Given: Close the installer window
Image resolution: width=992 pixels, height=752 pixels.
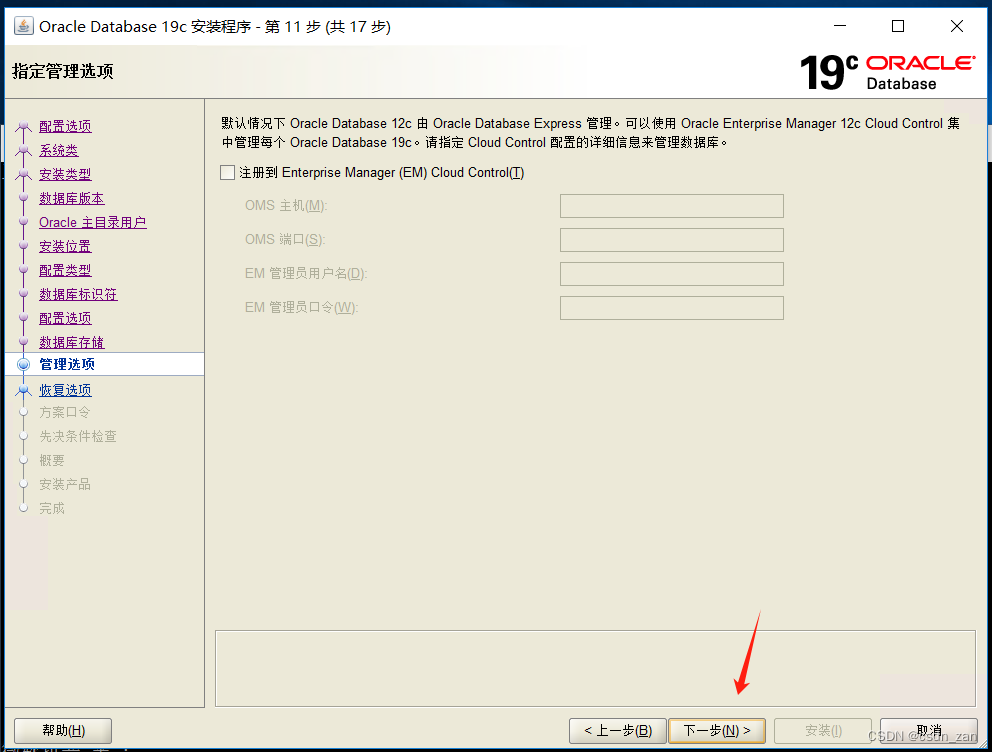Looking at the screenshot, I should 957,26.
